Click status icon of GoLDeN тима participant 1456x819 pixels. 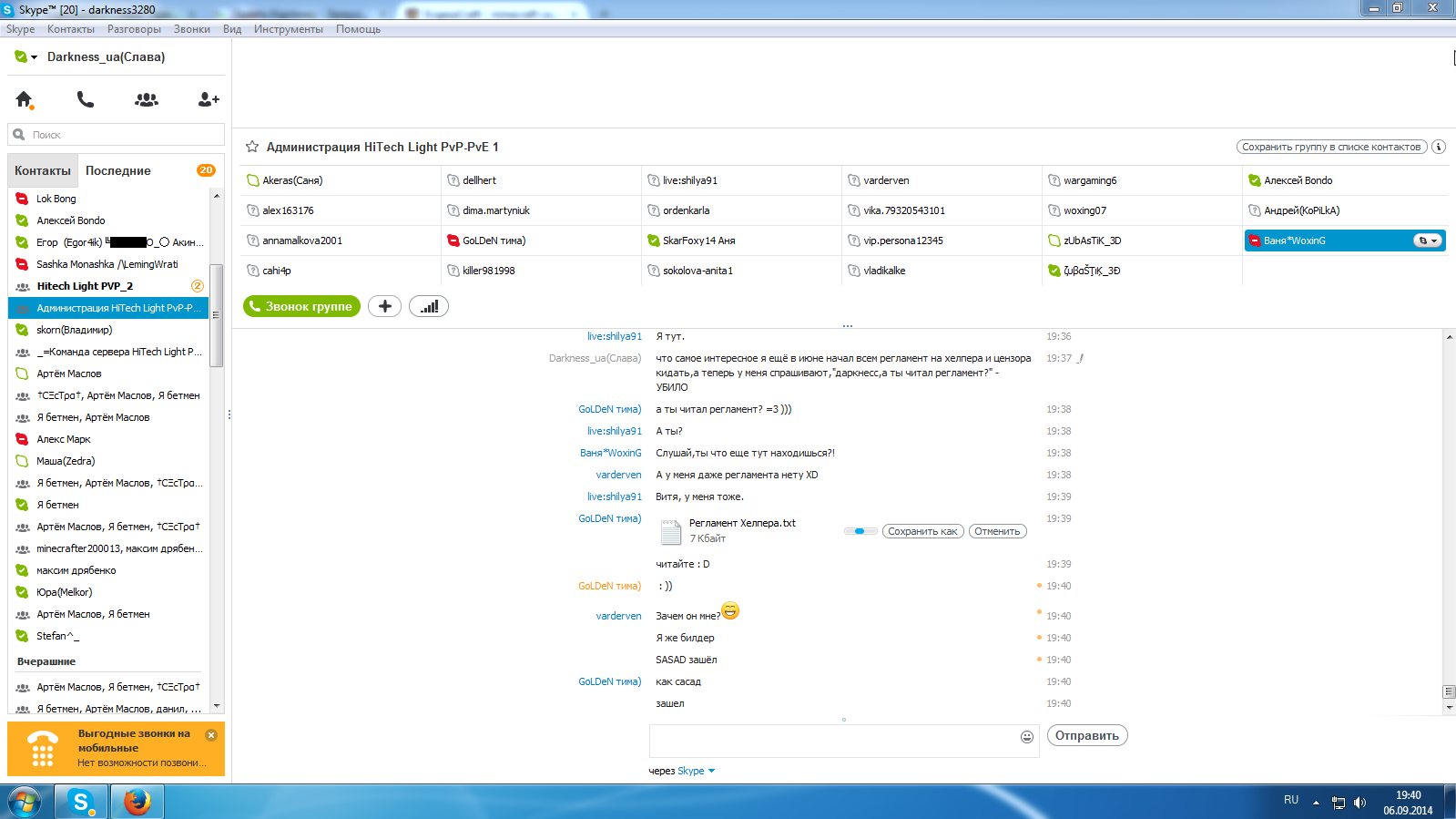point(453,241)
